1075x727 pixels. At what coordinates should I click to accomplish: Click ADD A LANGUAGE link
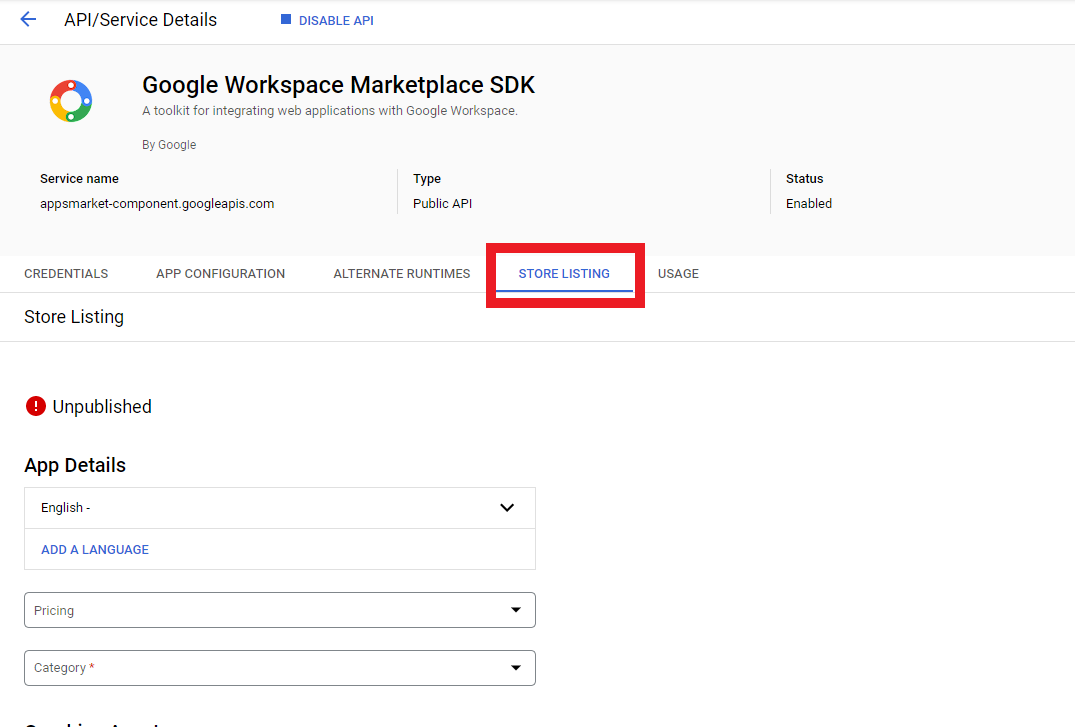click(95, 549)
